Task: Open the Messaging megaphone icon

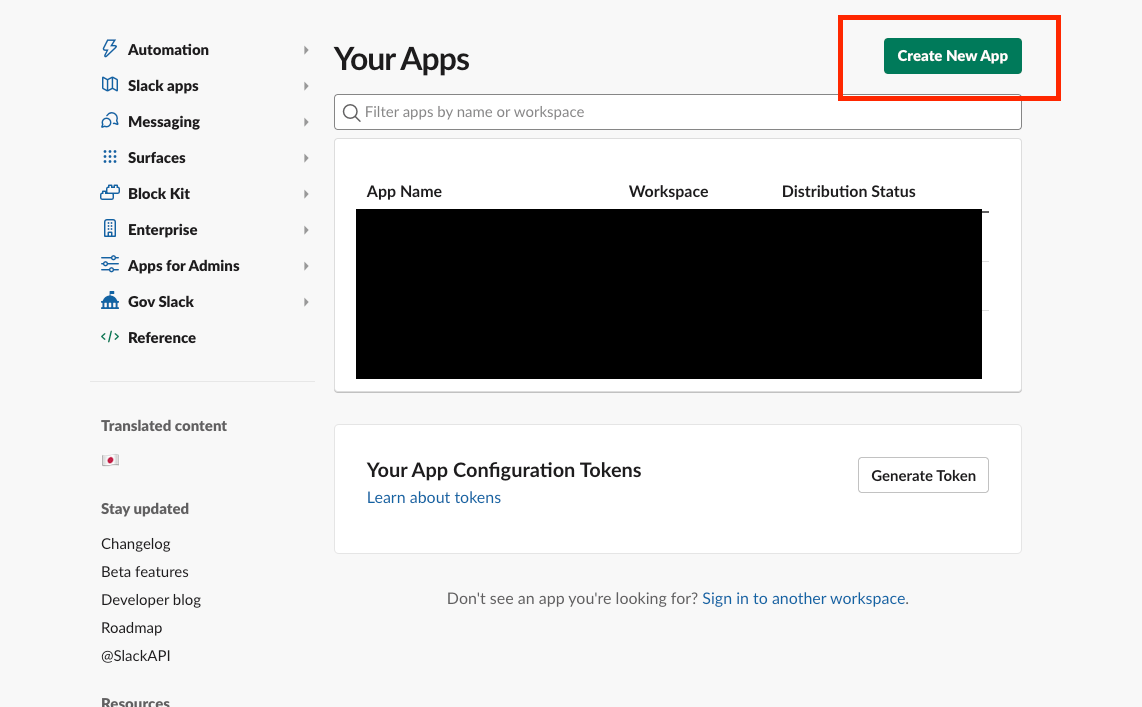Action: coord(109,121)
